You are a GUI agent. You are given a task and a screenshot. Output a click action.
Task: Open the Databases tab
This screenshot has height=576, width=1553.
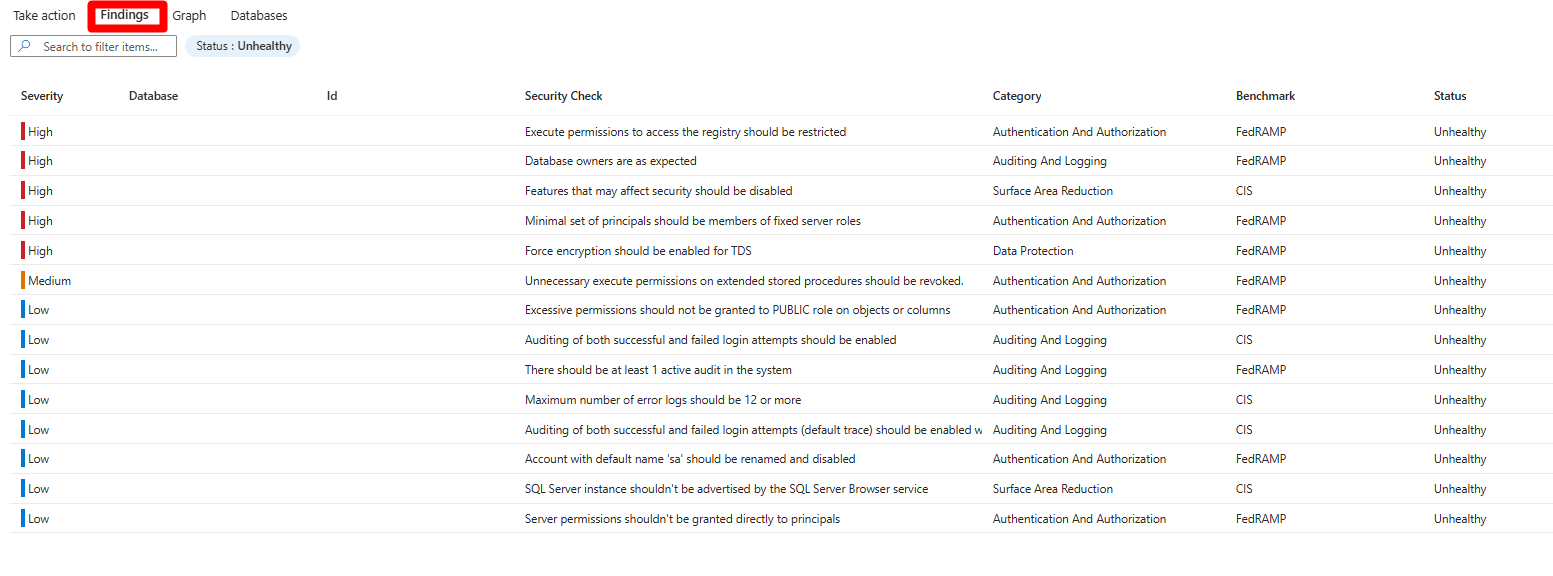pyautogui.click(x=259, y=15)
